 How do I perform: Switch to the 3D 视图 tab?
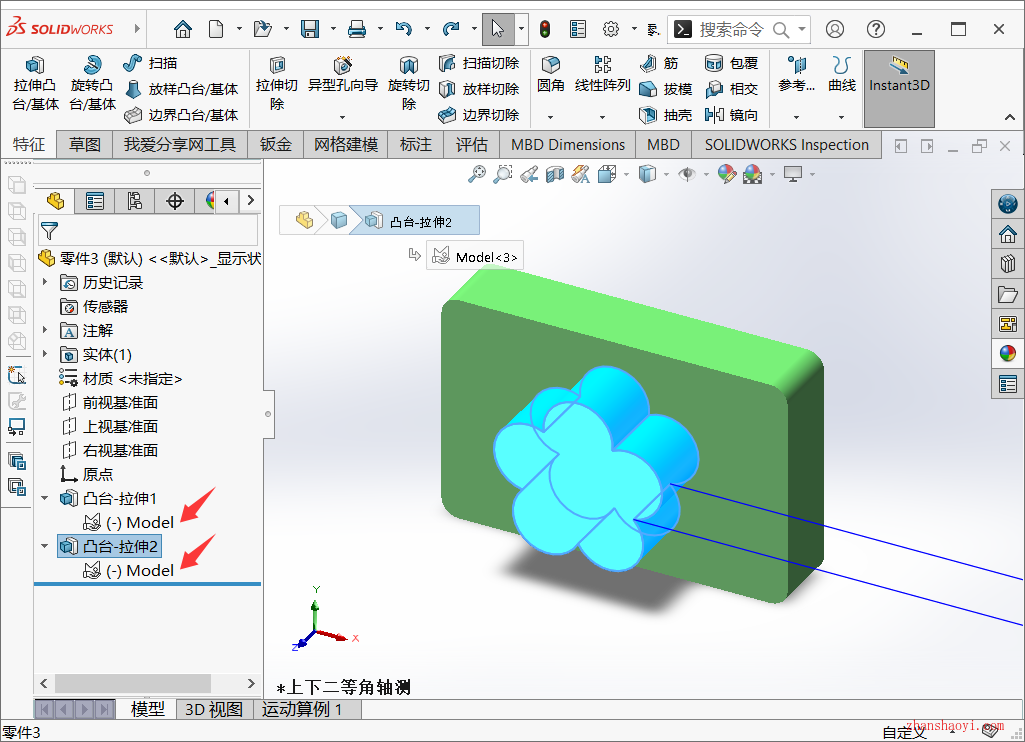point(212,708)
